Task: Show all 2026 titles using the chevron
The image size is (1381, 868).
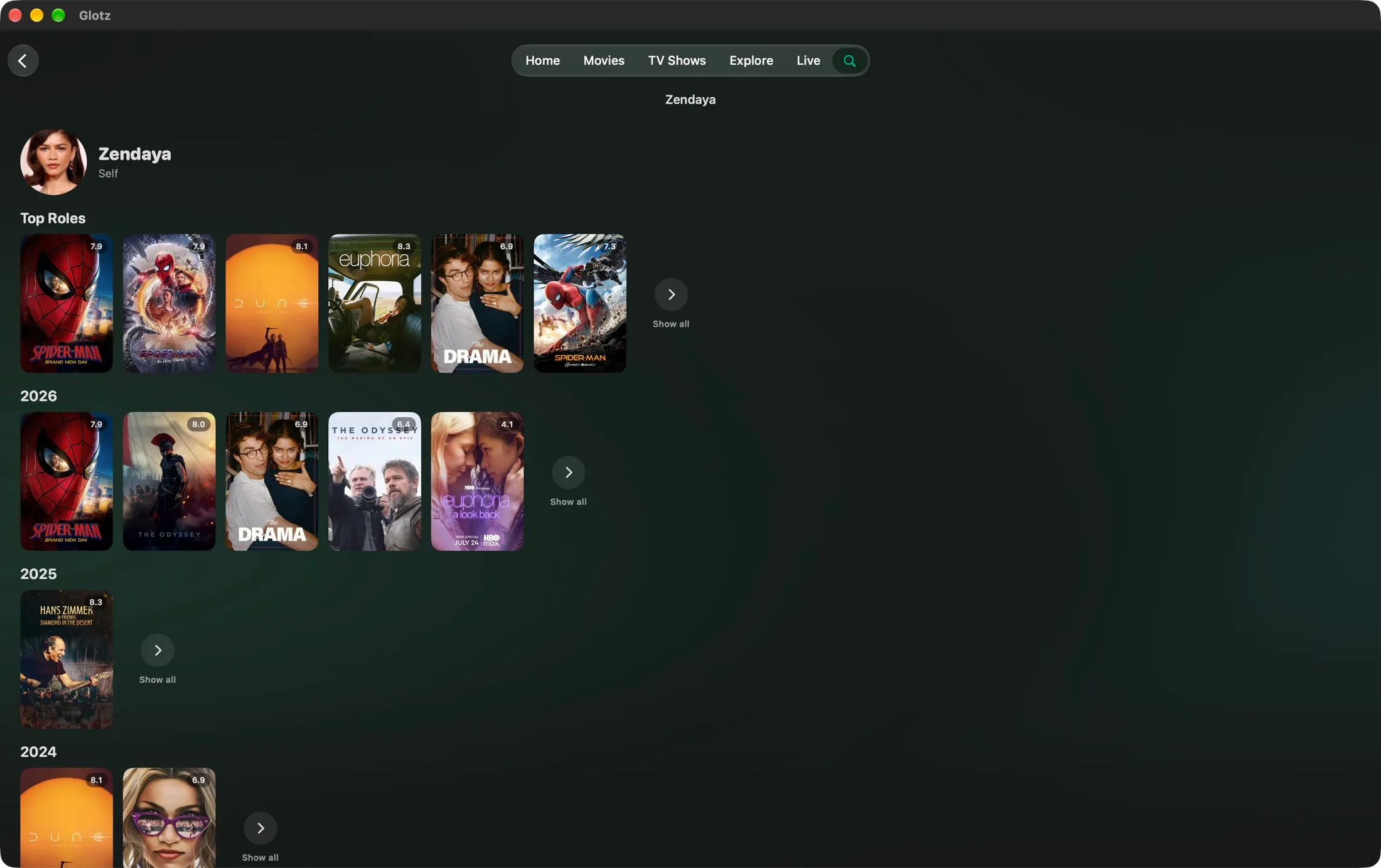Action: tap(569, 472)
